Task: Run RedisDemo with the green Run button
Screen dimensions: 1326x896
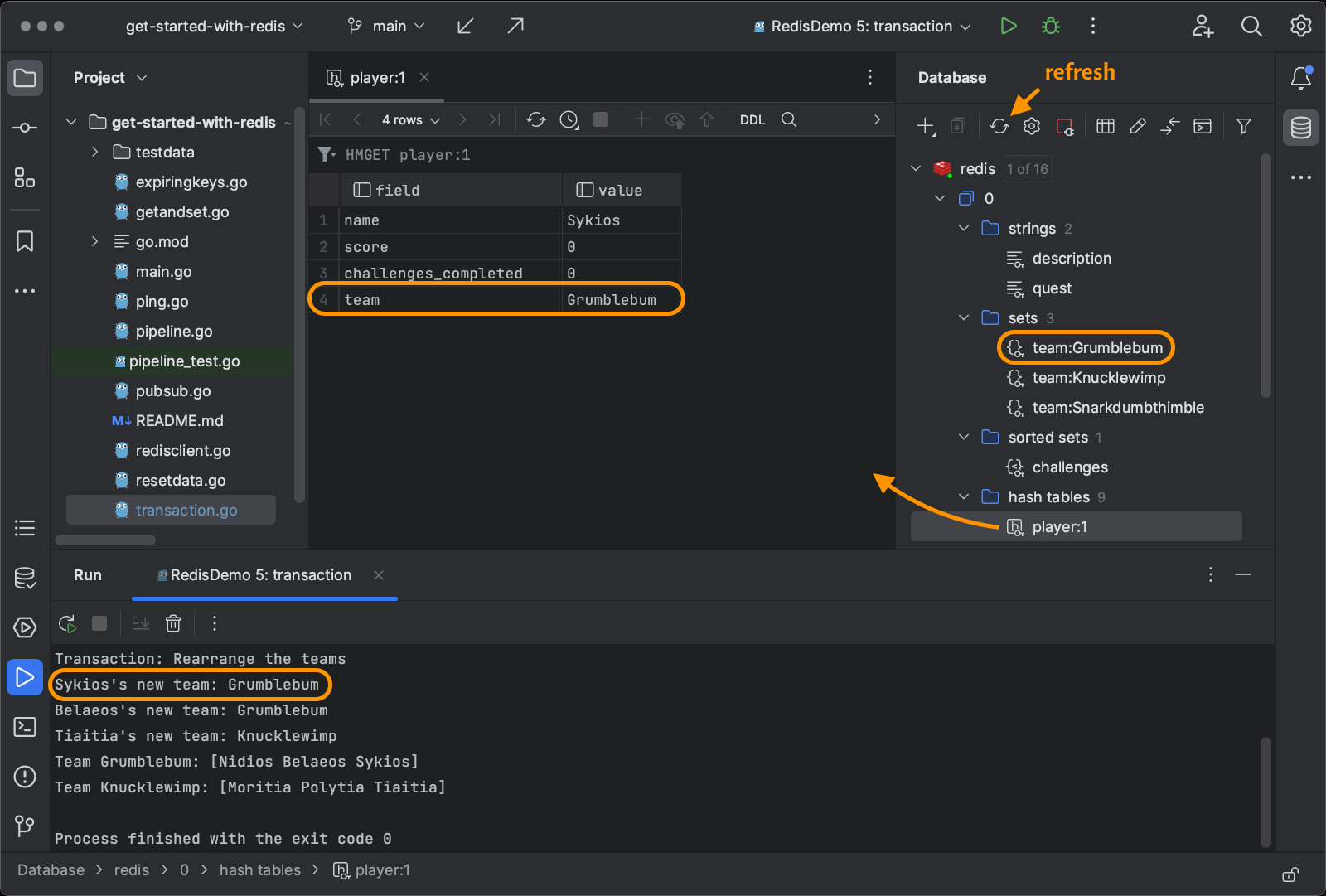Action: pyautogui.click(x=1008, y=27)
